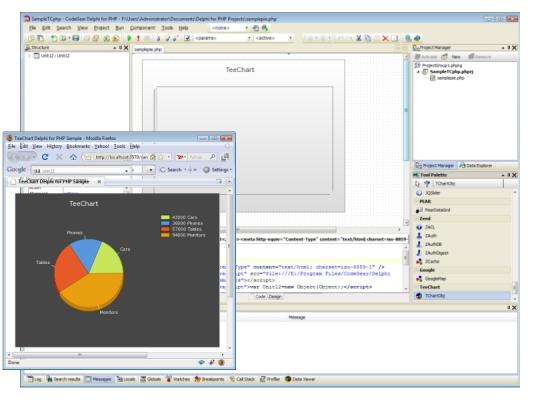Click the filter icon beside Tool Palette search
The image size is (540, 400).
coord(427,184)
